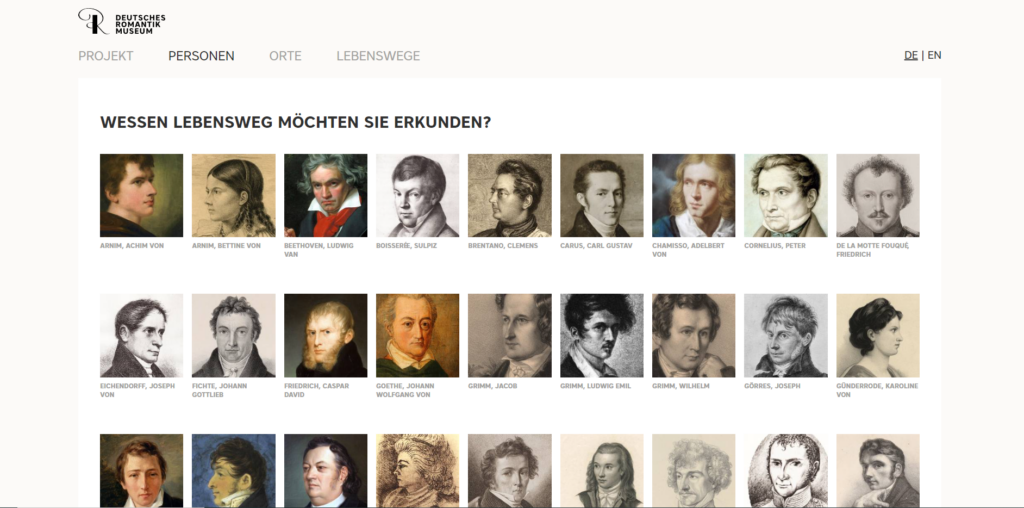This screenshot has height=508, width=1024.
Task: Pick Adelbert von Chamisso's portrait
Action: point(694,195)
